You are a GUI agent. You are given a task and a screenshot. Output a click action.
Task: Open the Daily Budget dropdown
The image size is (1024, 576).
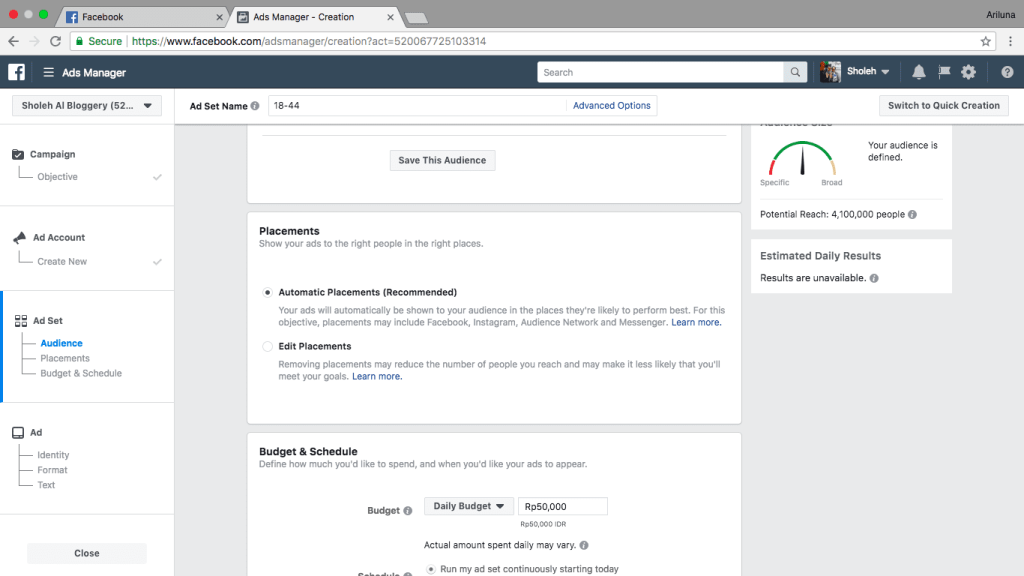(469, 506)
